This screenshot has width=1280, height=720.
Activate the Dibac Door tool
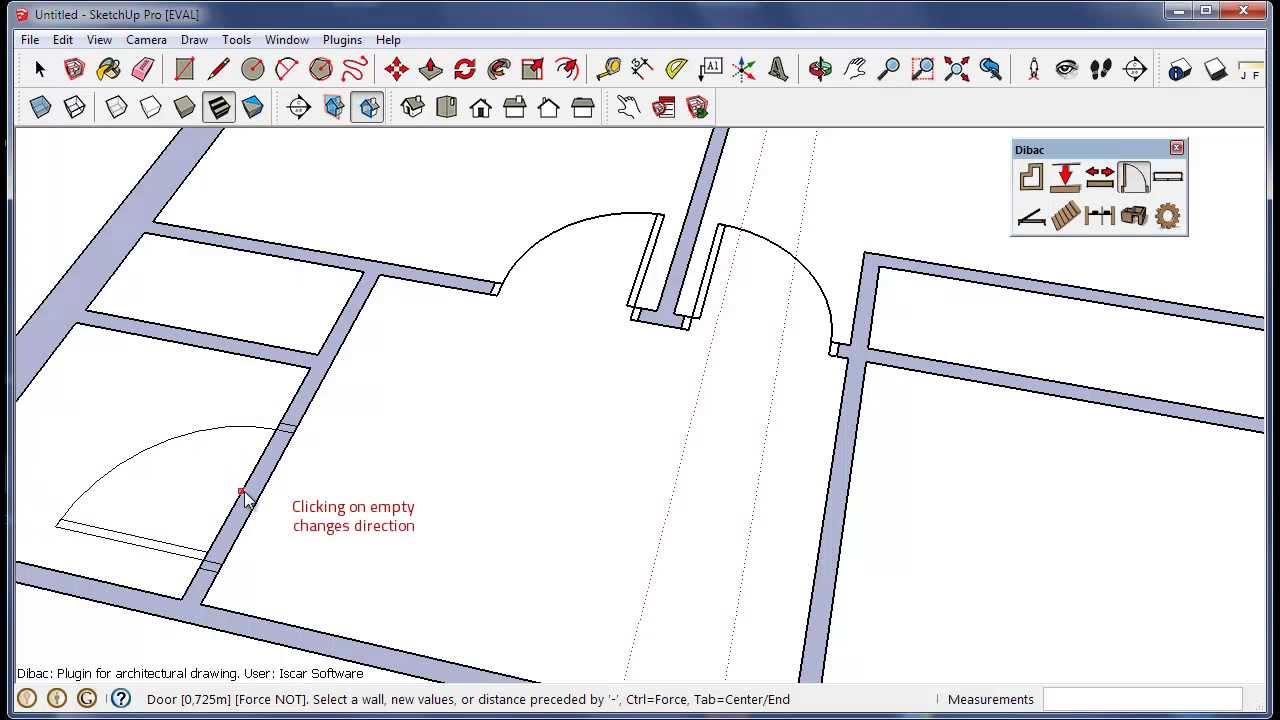pos(1133,177)
